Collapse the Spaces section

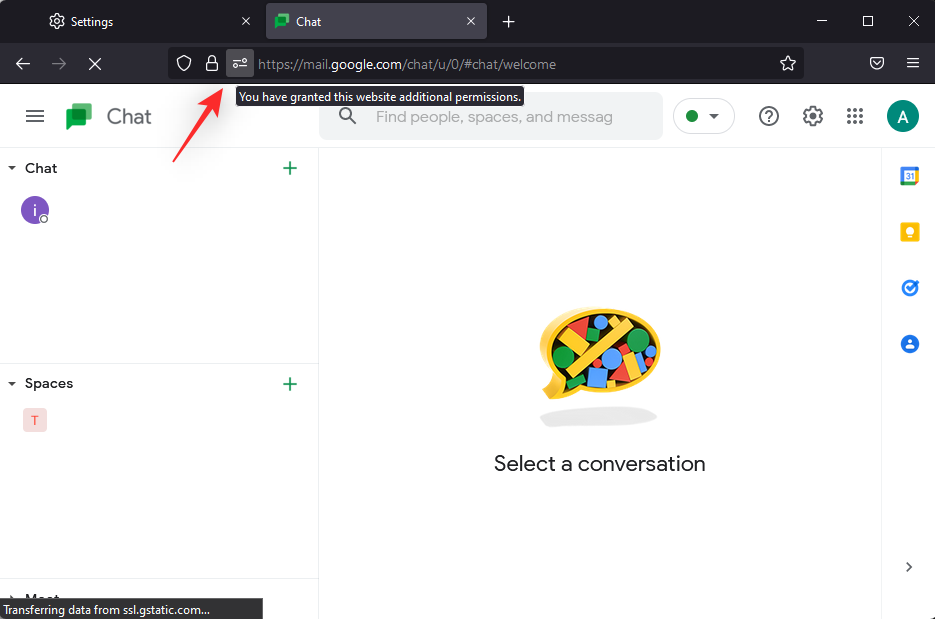(x=12, y=384)
